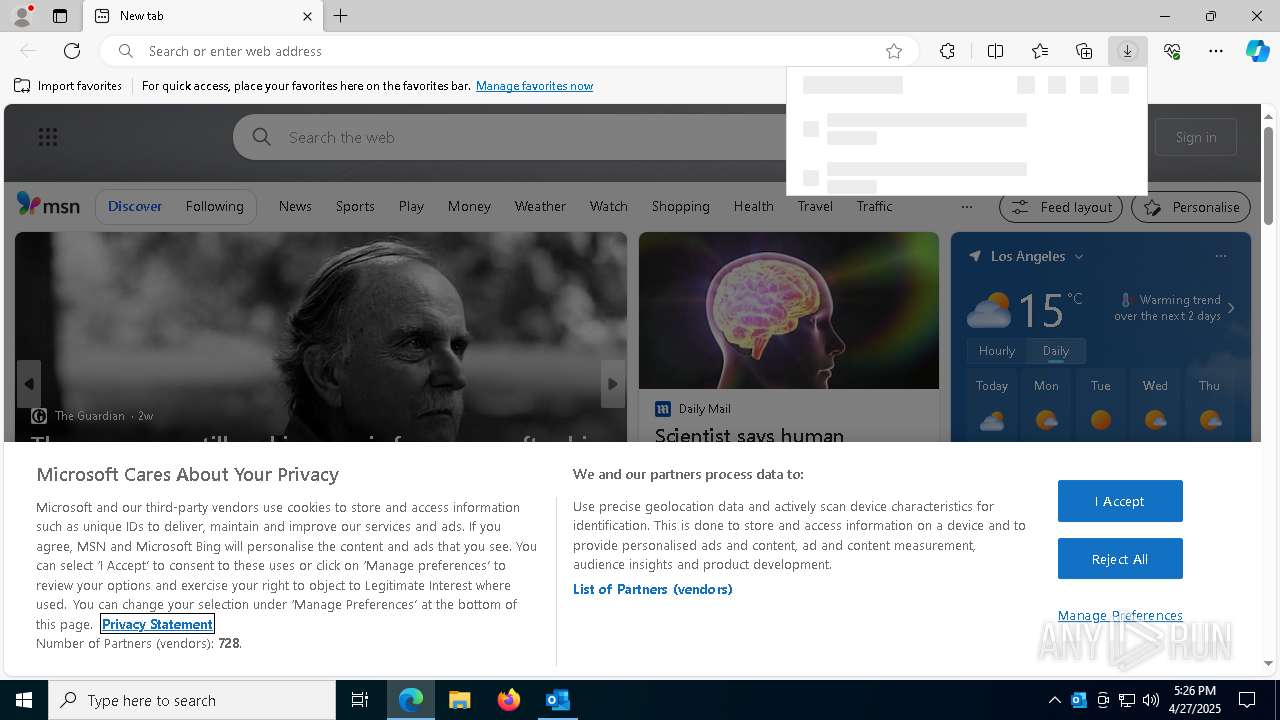
Task: Open List of Partners (vendors) link
Action: [x=652, y=589]
